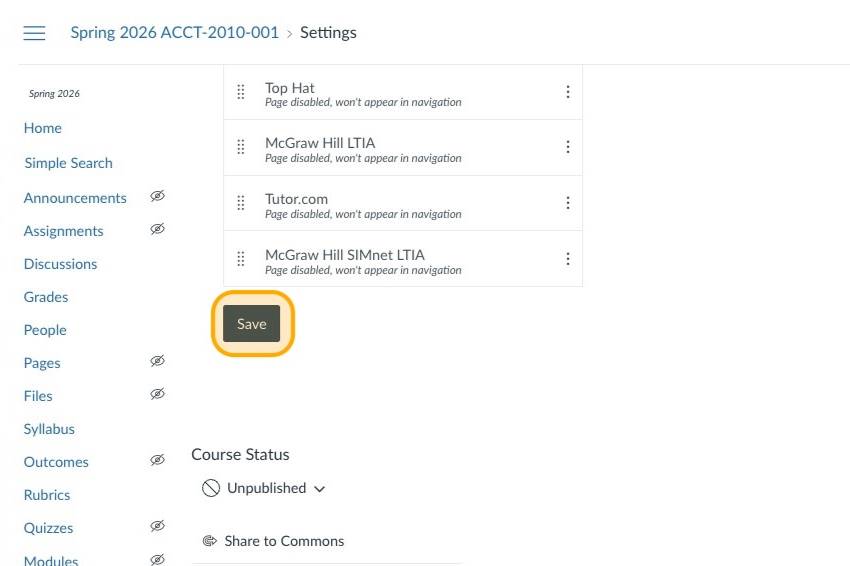
Task: Click the hidden-eye icon beside Assignments
Action: pos(157,229)
